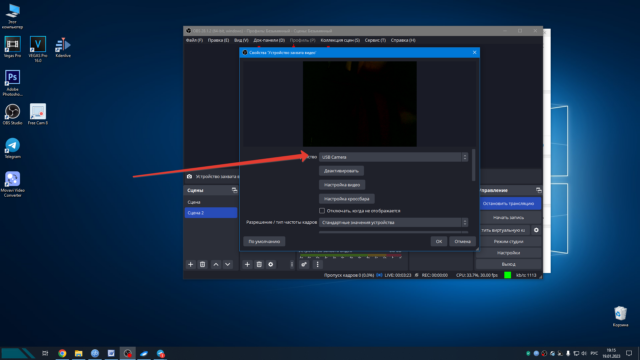Add a new source with plus icon

point(247,264)
